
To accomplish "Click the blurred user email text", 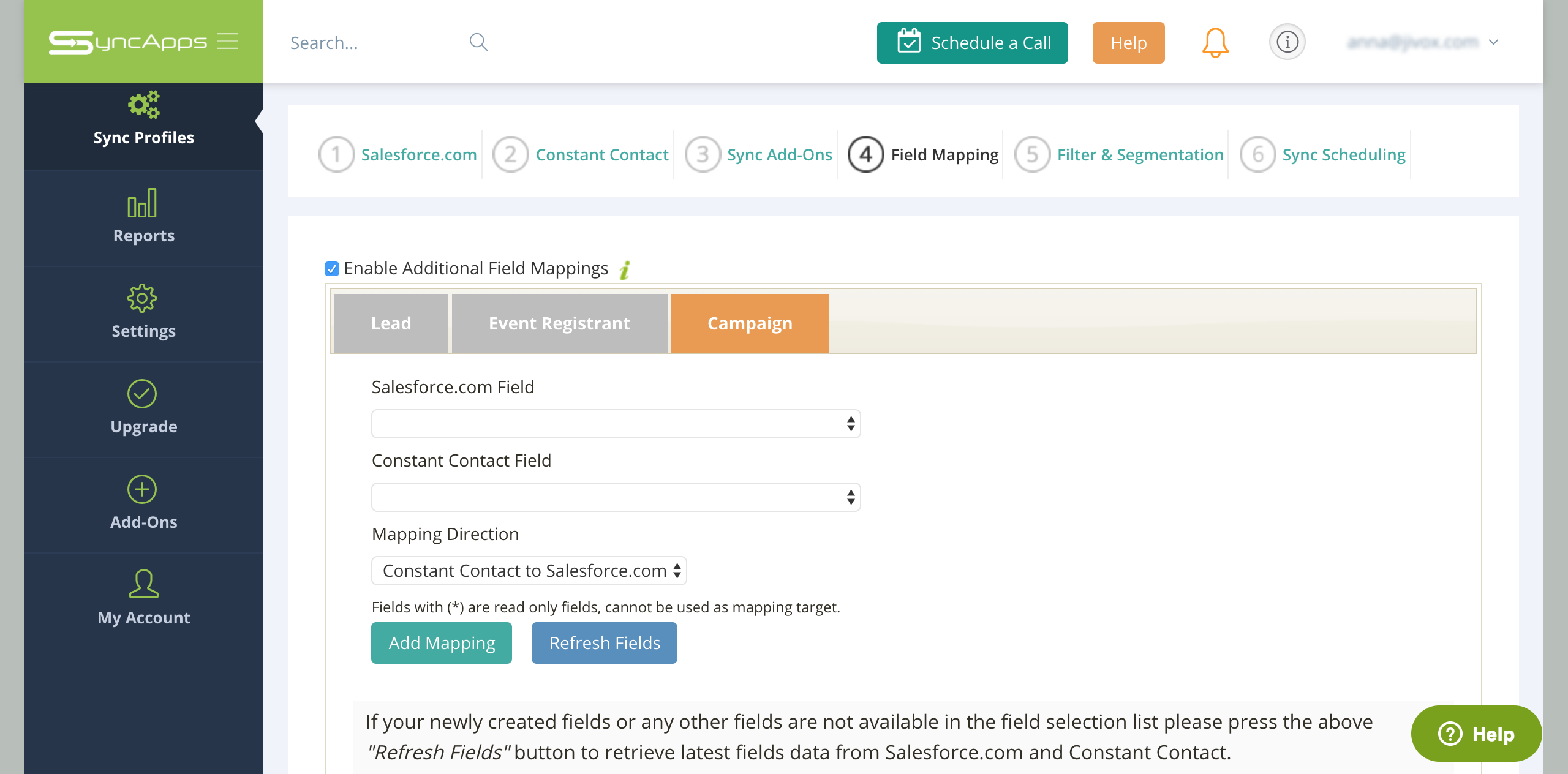I will click(x=1412, y=42).
